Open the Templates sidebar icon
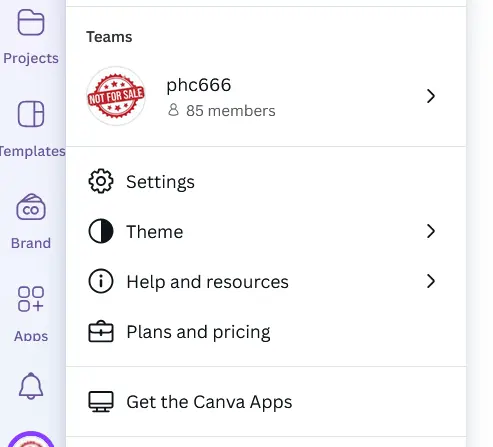This screenshot has width=493, height=447. (31, 114)
